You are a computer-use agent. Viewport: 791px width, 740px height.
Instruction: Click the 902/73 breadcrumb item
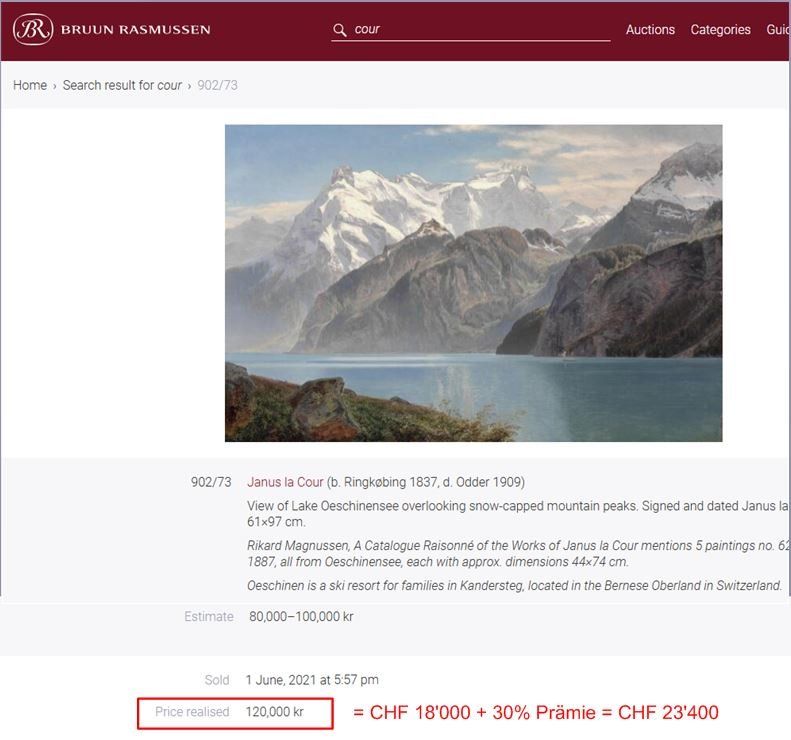click(217, 85)
